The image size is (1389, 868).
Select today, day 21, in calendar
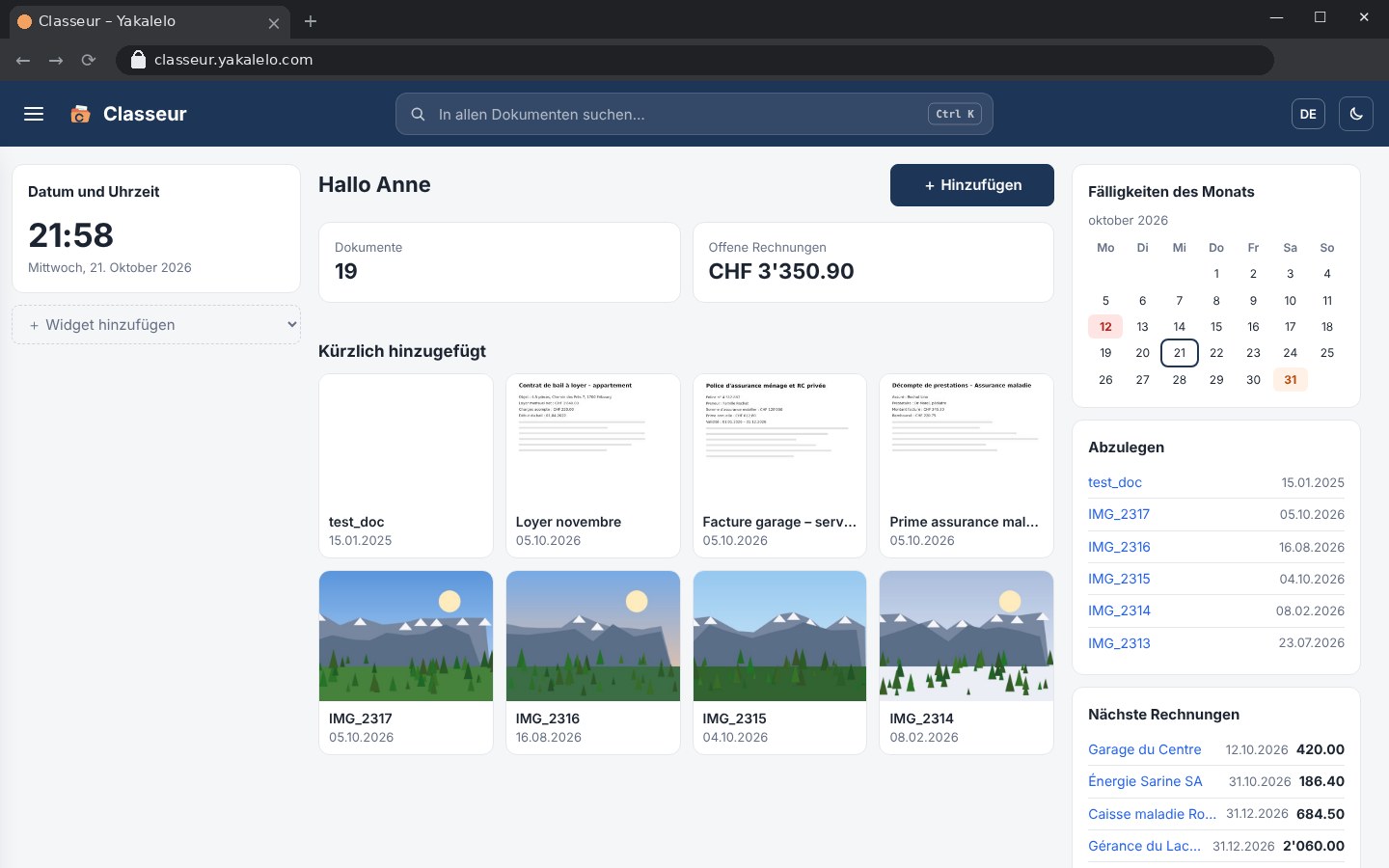[x=1180, y=353]
